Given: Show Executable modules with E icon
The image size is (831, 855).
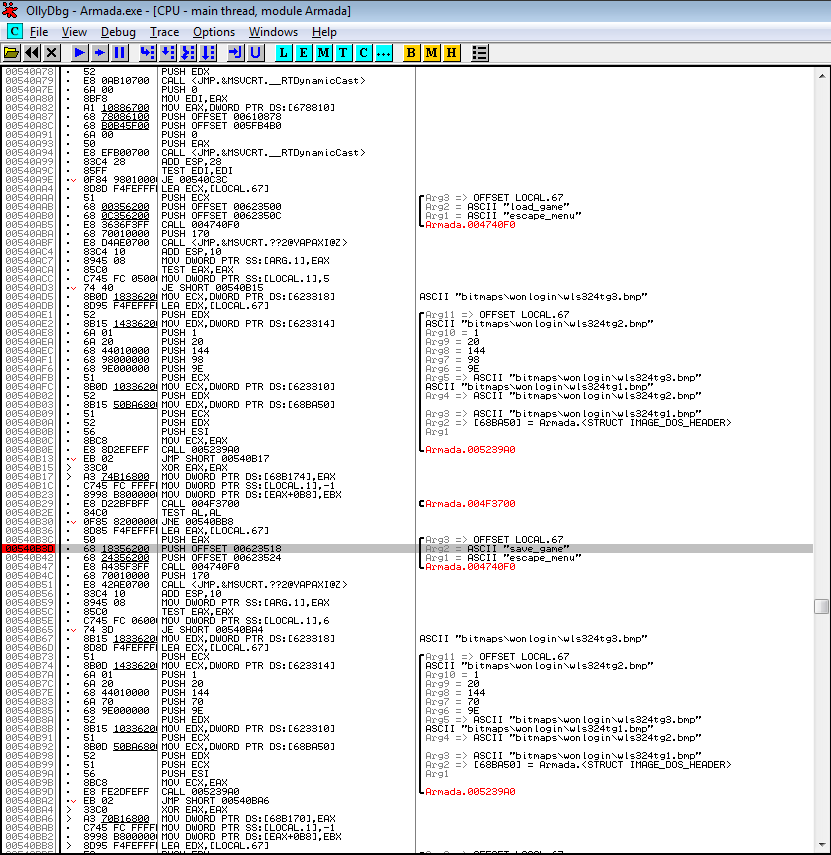Looking at the screenshot, I should point(303,53).
